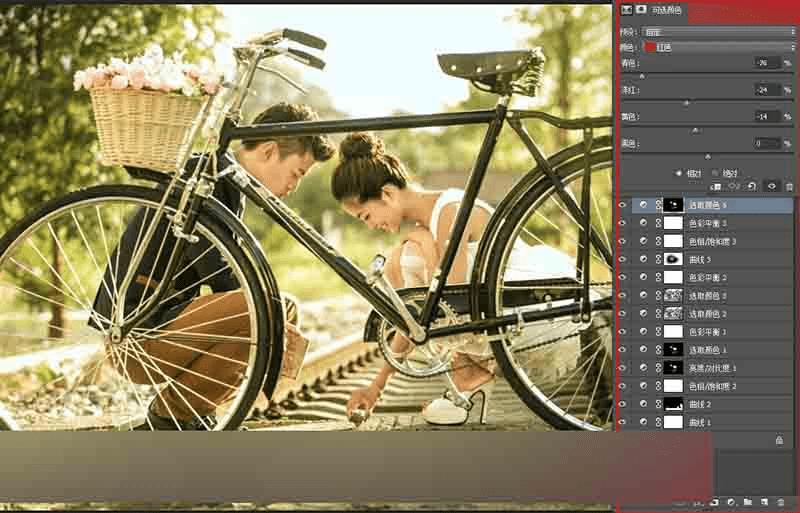Select the 选取颜色 1 layer name
Screen dimensions: 800x513
(x=708, y=350)
